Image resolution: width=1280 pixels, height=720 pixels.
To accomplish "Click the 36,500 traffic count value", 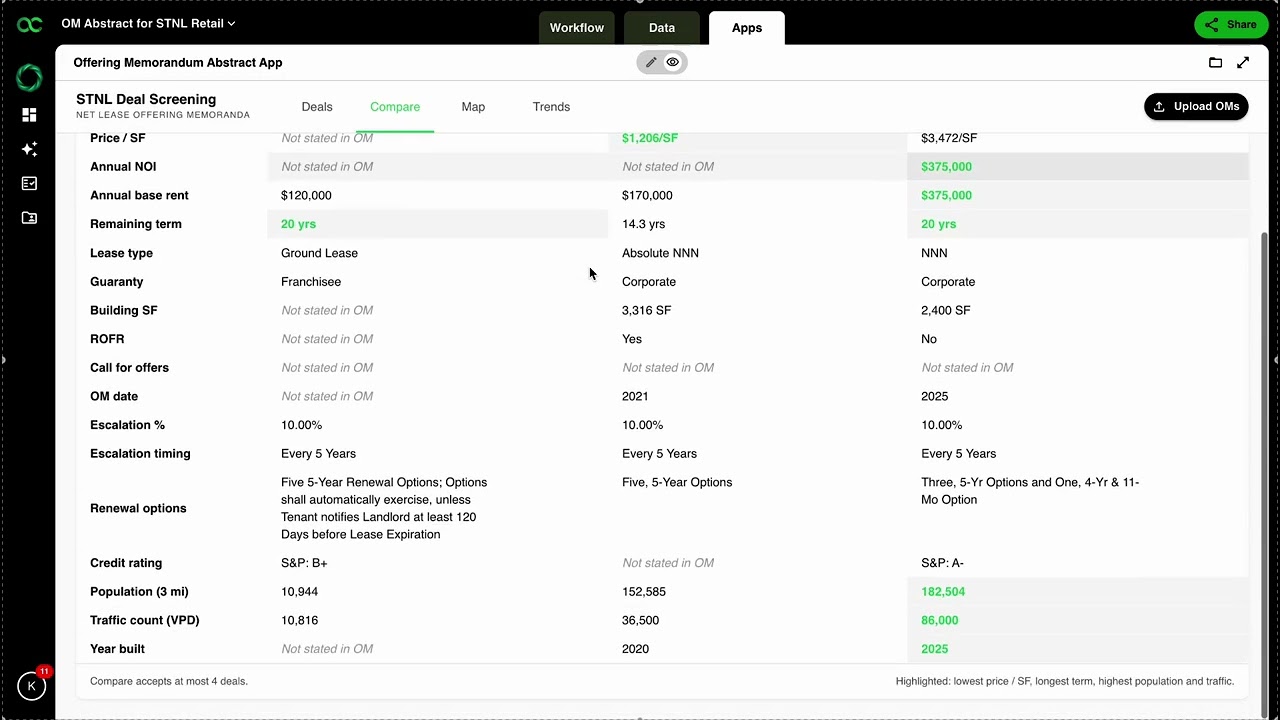I will pos(640,620).
